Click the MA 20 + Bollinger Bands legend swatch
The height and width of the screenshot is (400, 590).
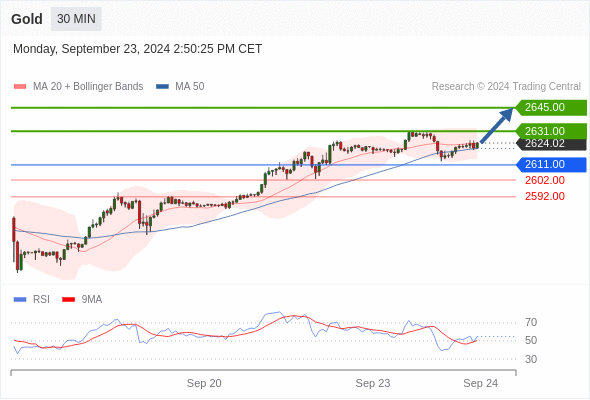[20, 87]
